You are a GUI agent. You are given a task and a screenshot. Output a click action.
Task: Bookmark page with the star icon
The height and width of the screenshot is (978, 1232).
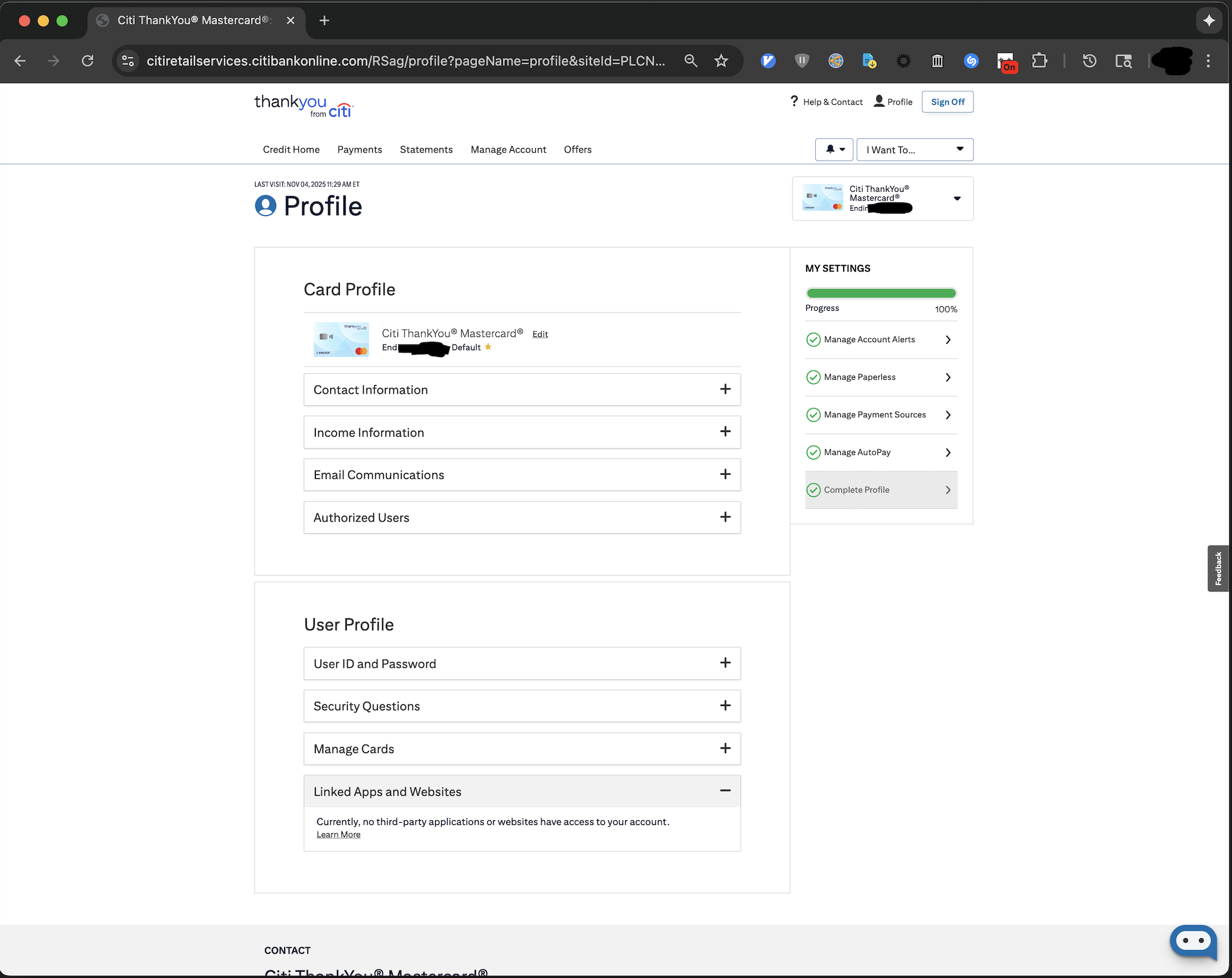(721, 60)
